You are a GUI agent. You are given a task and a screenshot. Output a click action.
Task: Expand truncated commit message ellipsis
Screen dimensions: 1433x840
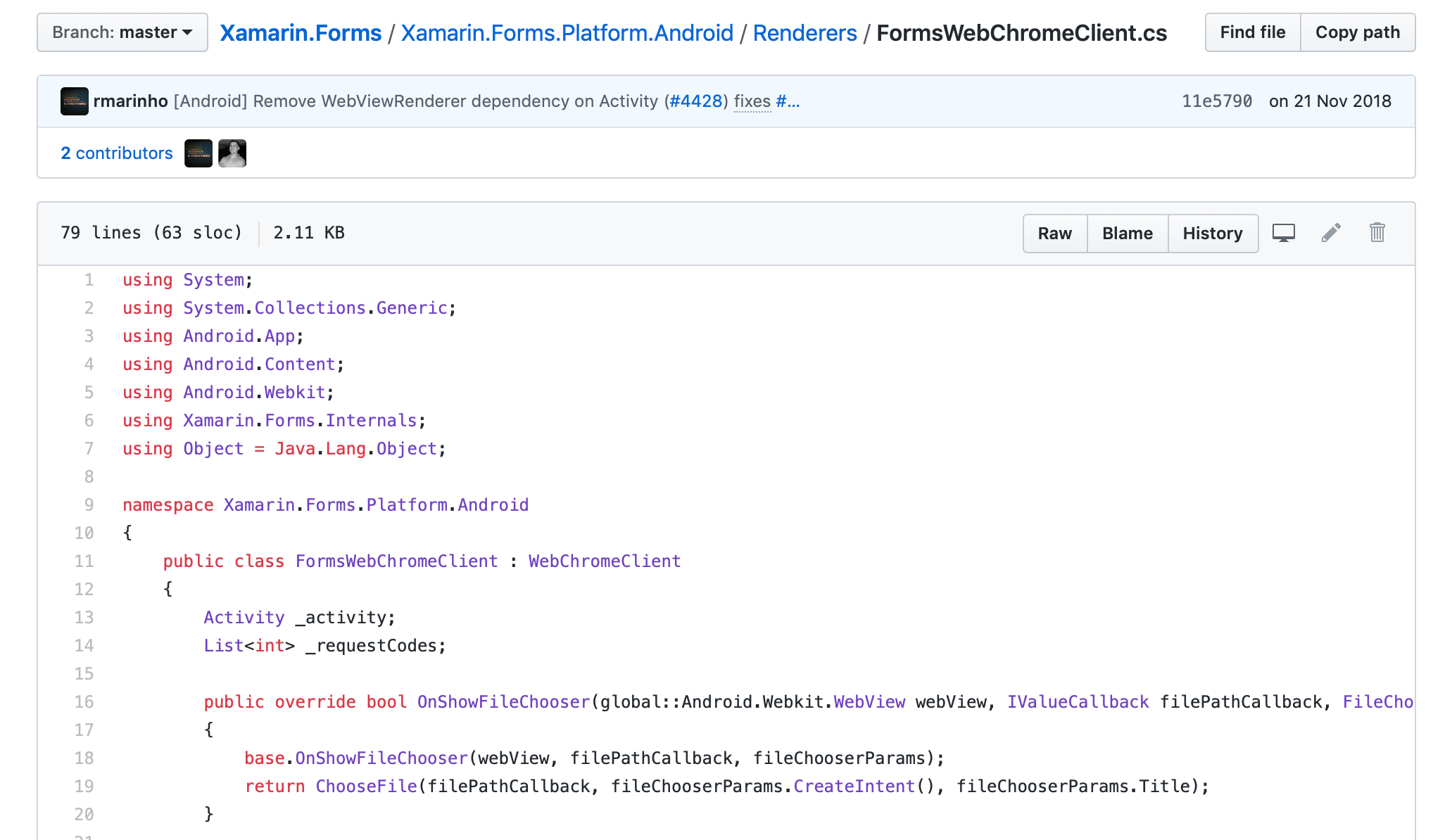(x=793, y=101)
